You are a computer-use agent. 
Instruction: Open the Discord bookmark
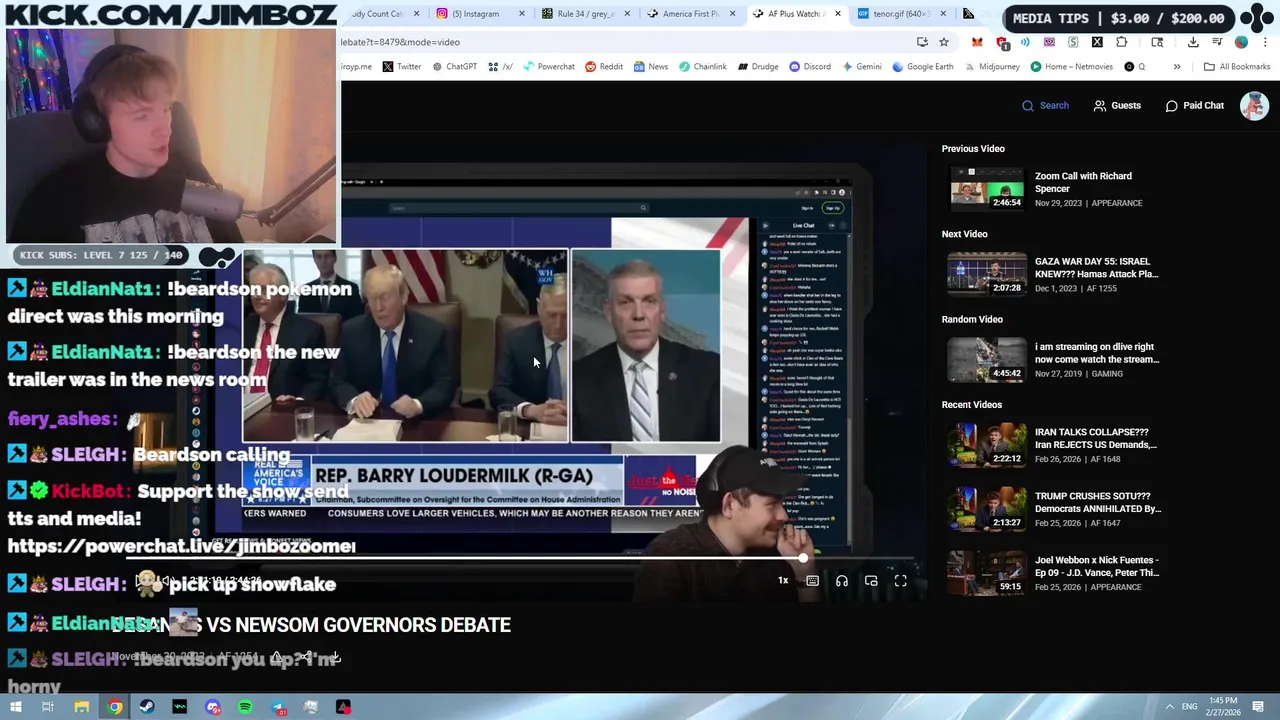pos(809,67)
